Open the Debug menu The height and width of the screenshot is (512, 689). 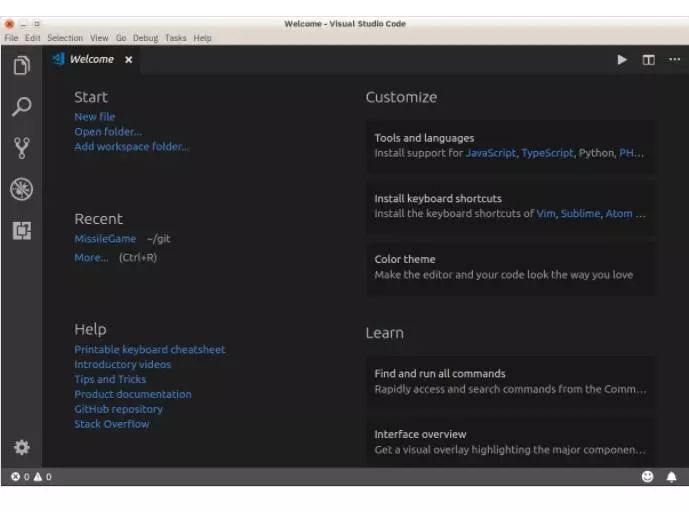(145, 38)
